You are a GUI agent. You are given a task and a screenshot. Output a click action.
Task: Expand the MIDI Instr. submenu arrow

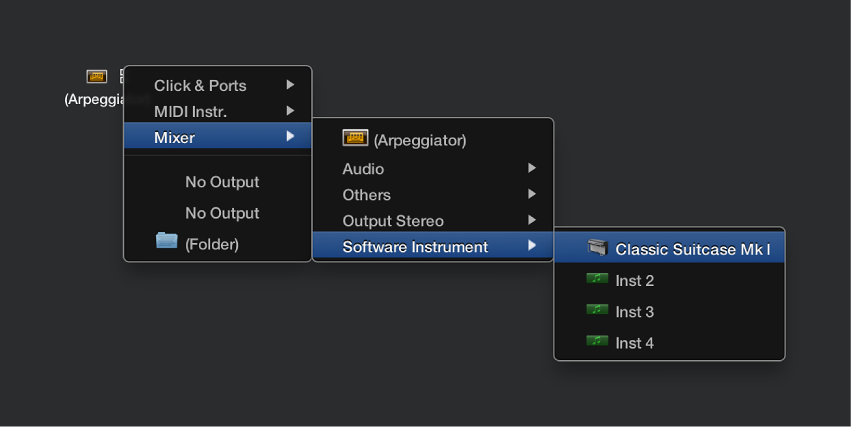click(x=290, y=111)
